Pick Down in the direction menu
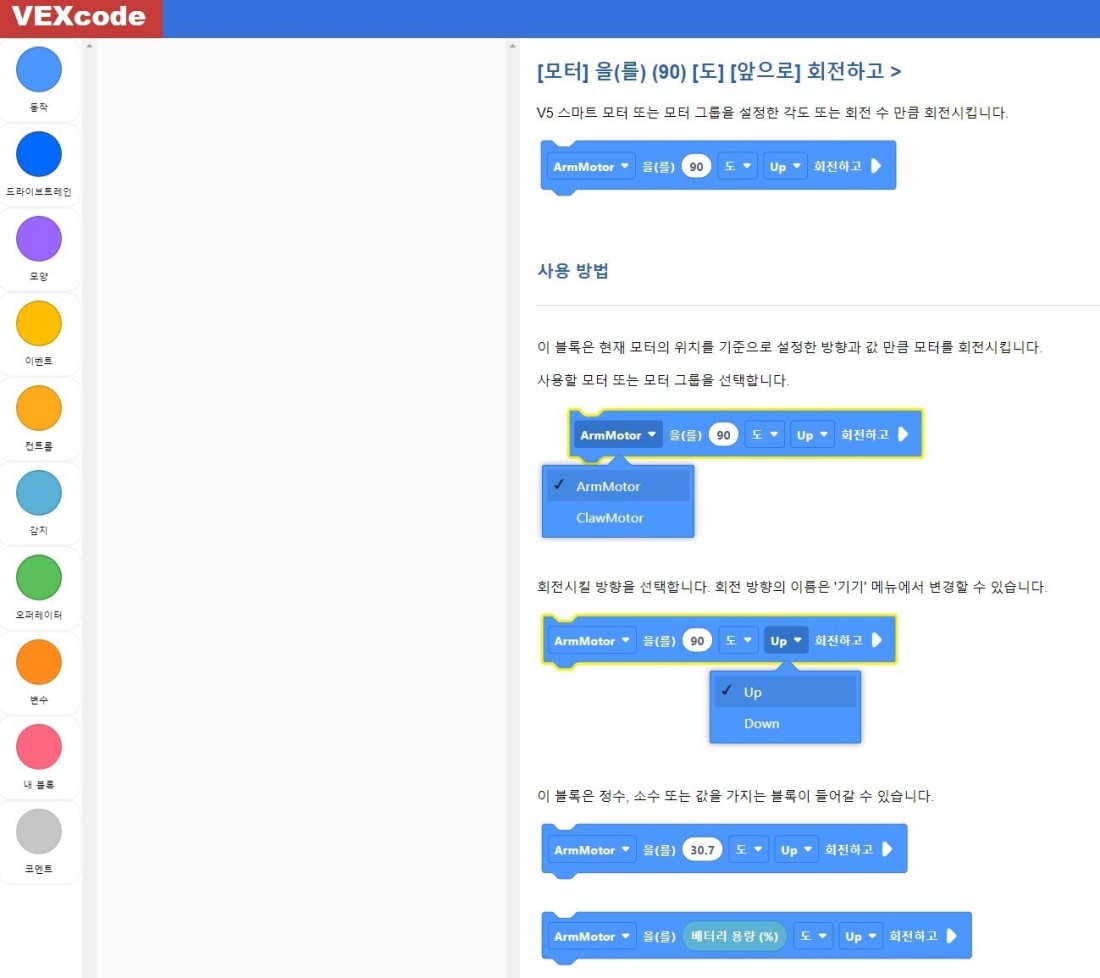The image size is (1100, 978). coord(785,724)
